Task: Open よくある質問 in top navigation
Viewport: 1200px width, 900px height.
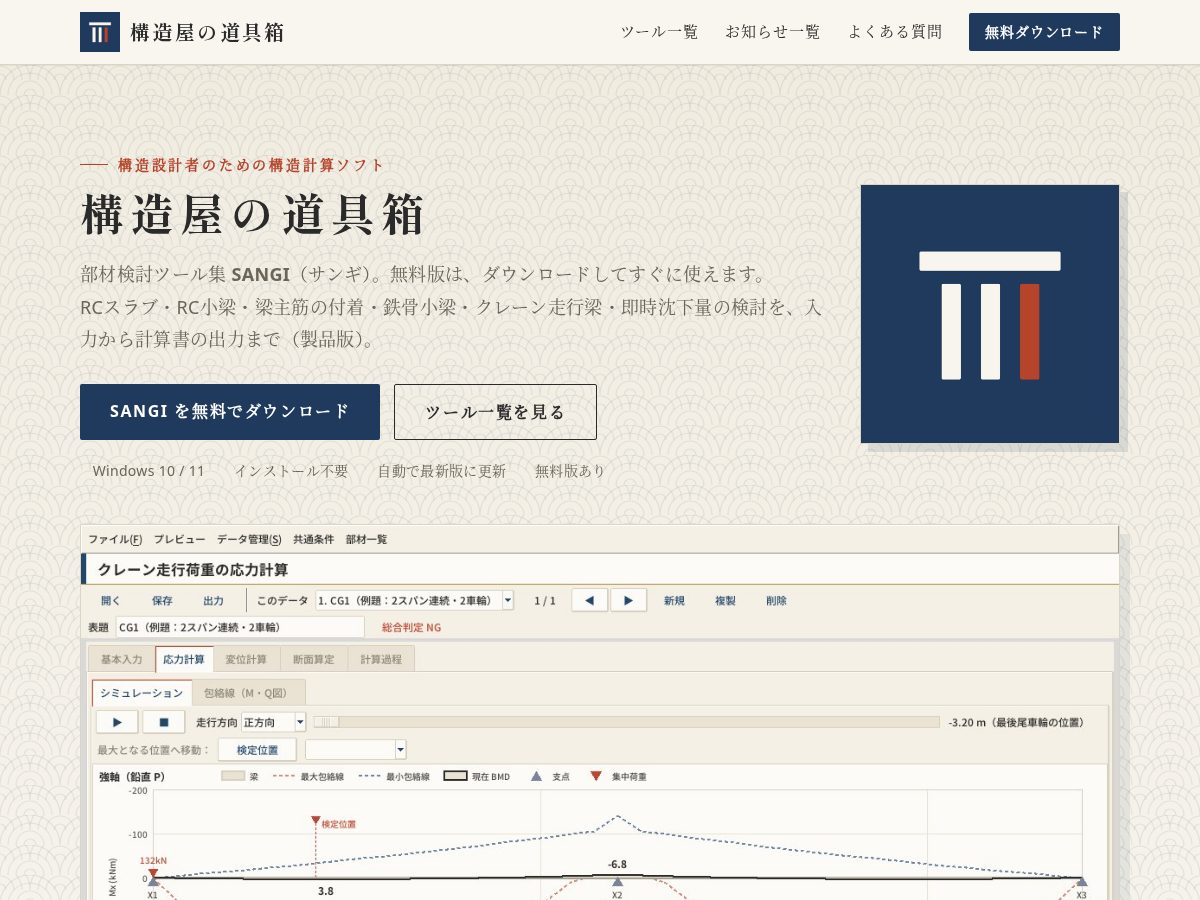Action: [x=895, y=32]
